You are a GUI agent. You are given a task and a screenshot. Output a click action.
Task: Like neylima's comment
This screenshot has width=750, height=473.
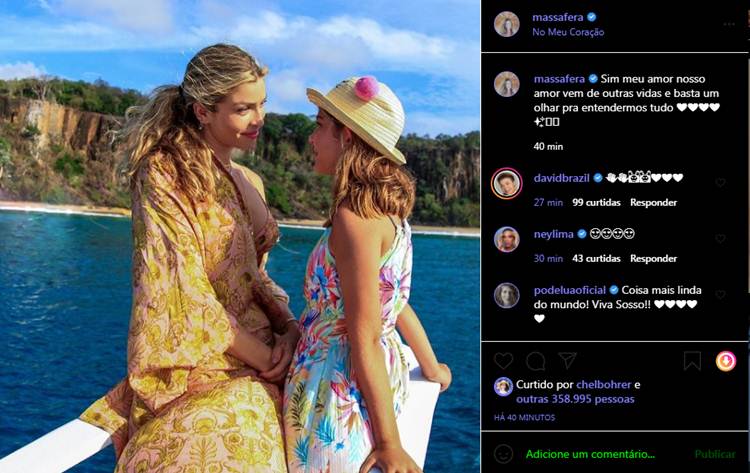[x=719, y=239]
